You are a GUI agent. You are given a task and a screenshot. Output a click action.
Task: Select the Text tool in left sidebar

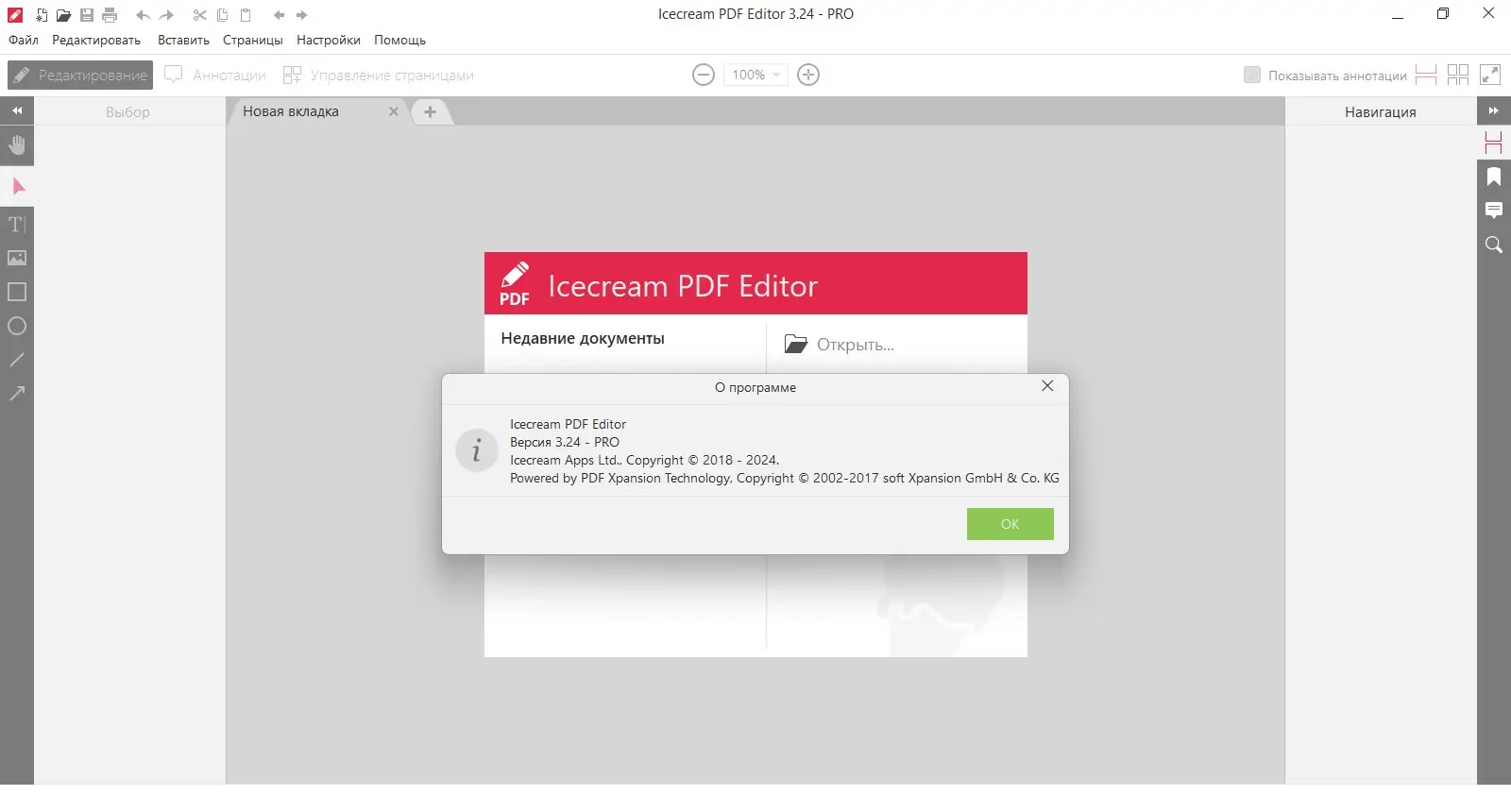point(17,224)
